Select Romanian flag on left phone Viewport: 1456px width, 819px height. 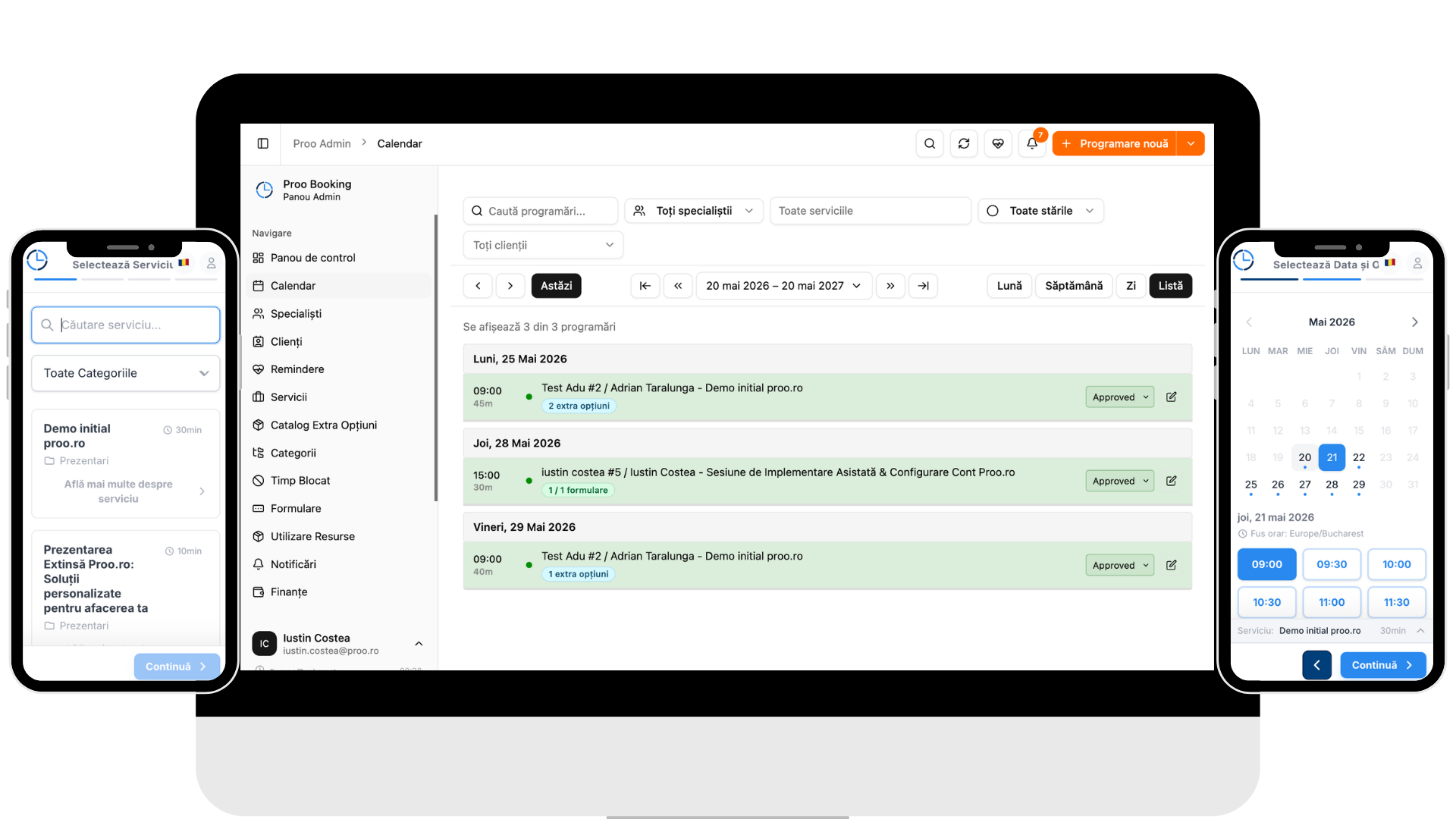(x=184, y=262)
